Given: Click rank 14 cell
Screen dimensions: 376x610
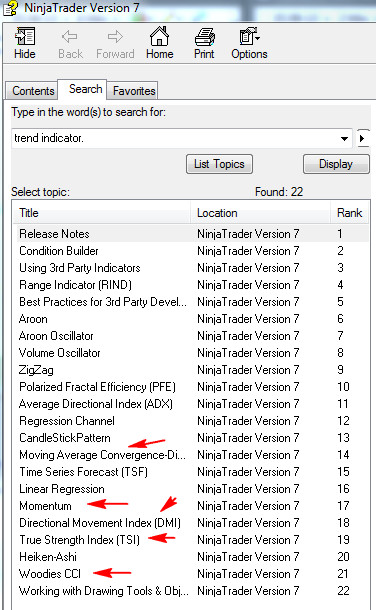Looking at the screenshot, I should pos(343,455).
